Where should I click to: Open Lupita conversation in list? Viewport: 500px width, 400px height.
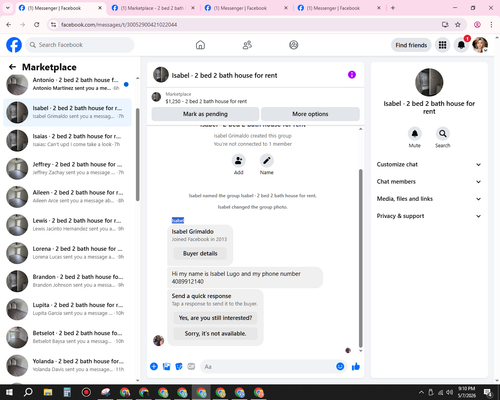pos(68,309)
